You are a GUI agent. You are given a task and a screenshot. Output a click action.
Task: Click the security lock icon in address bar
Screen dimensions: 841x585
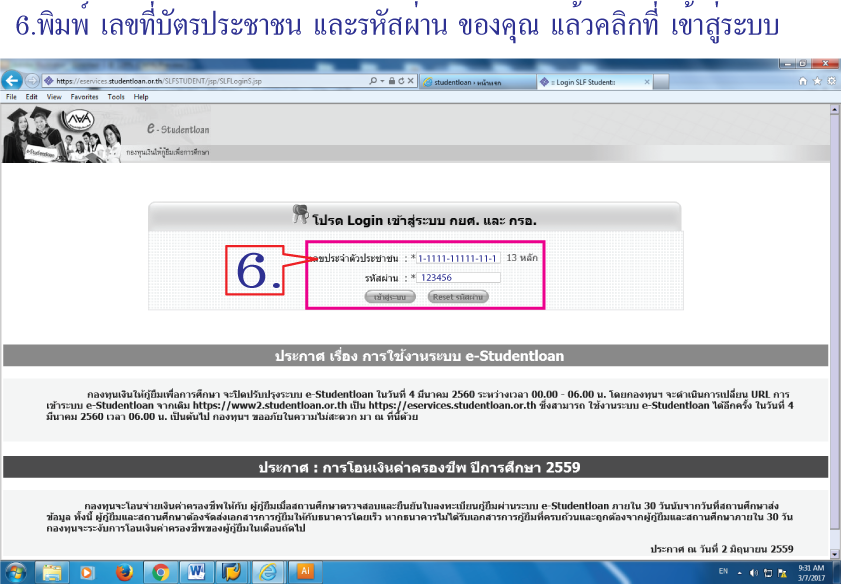click(392, 81)
